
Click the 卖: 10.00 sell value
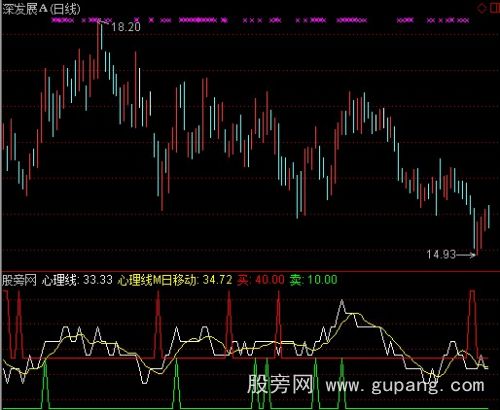[313, 280]
